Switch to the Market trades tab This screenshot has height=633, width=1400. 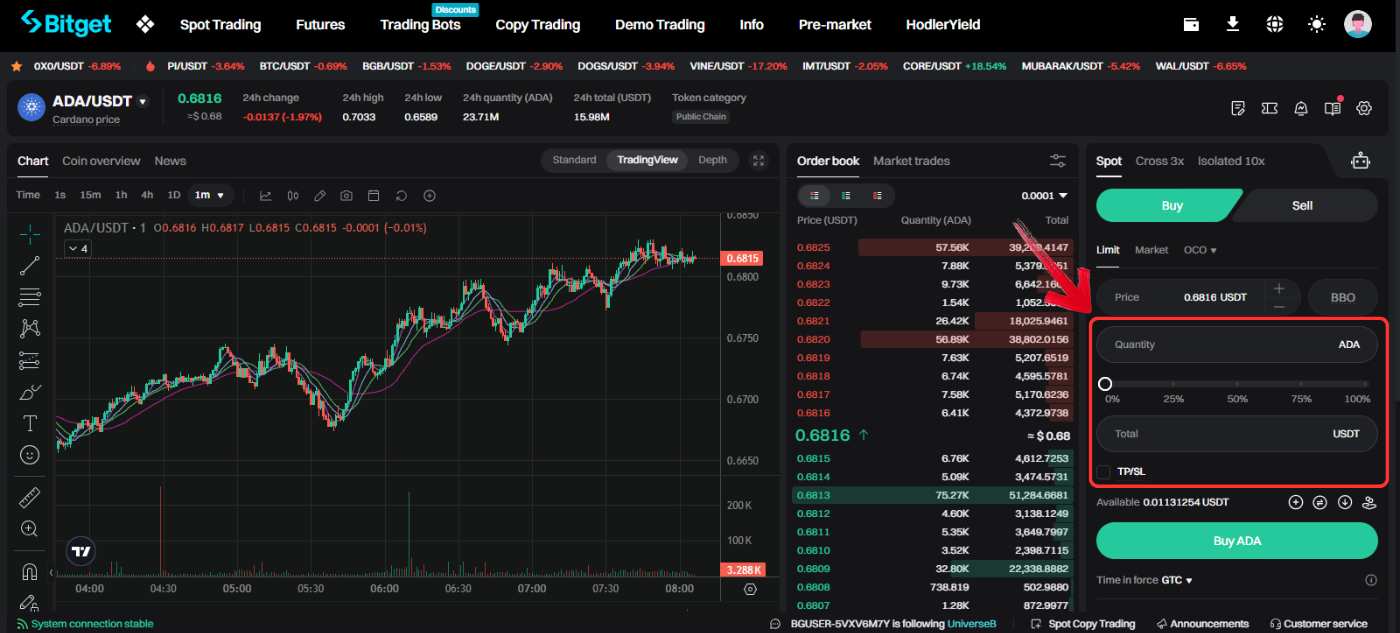click(911, 160)
